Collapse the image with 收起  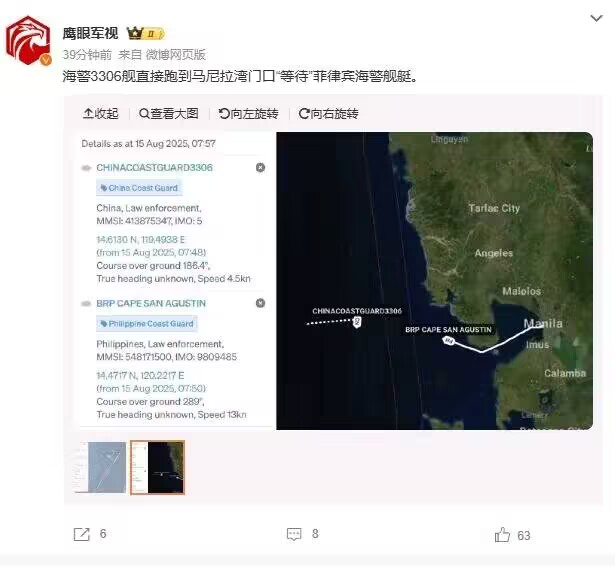click(x=101, y=114)
